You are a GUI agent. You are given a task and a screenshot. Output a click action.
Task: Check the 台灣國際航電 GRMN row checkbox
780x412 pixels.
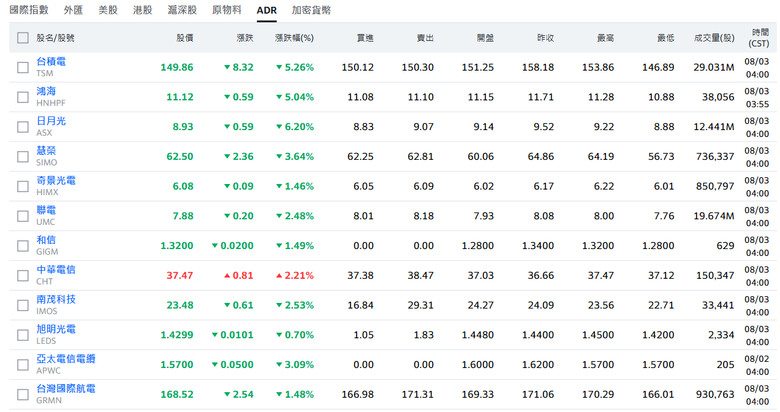23,395
